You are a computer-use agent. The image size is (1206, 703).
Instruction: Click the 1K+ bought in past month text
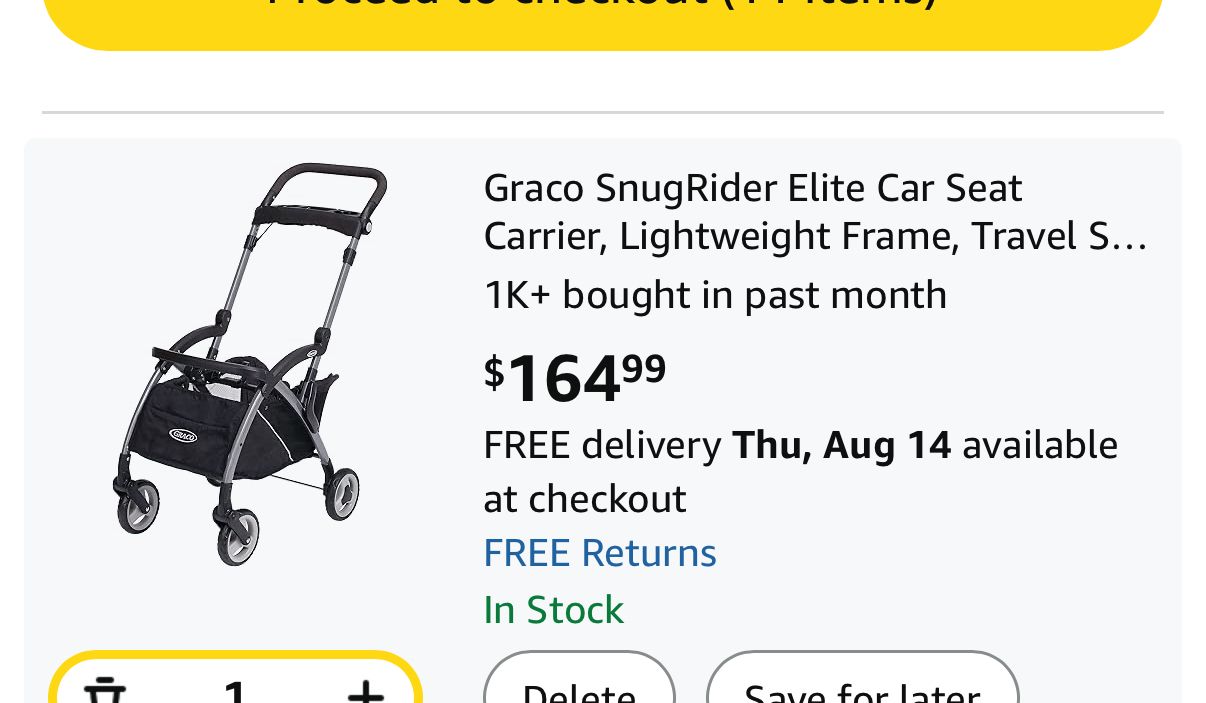714,295
